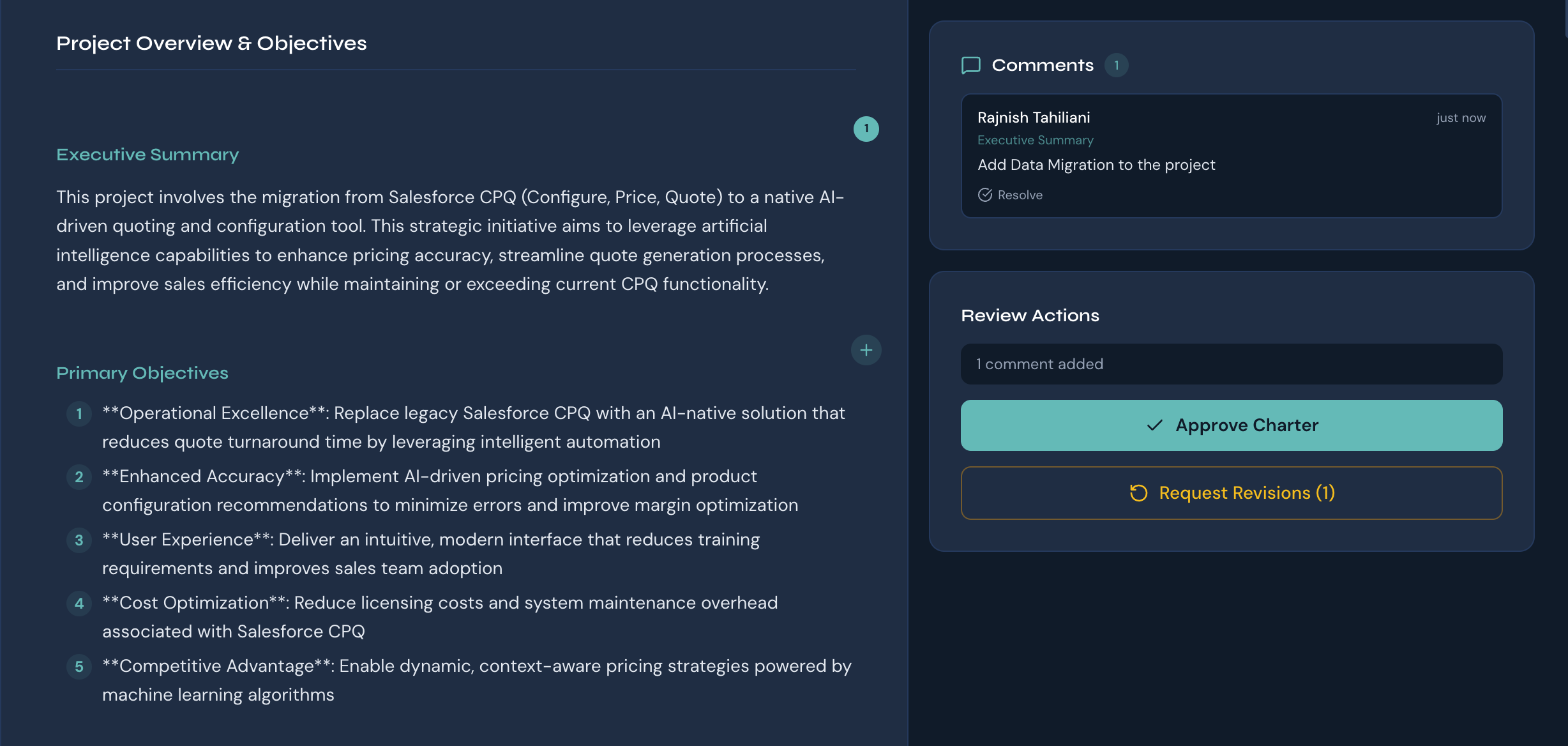Image resolution: width=1568 pixels, height=746 pixels.
Task: Jump to Executive Summary tag in the comment
Action: [x=1035, y=140]
